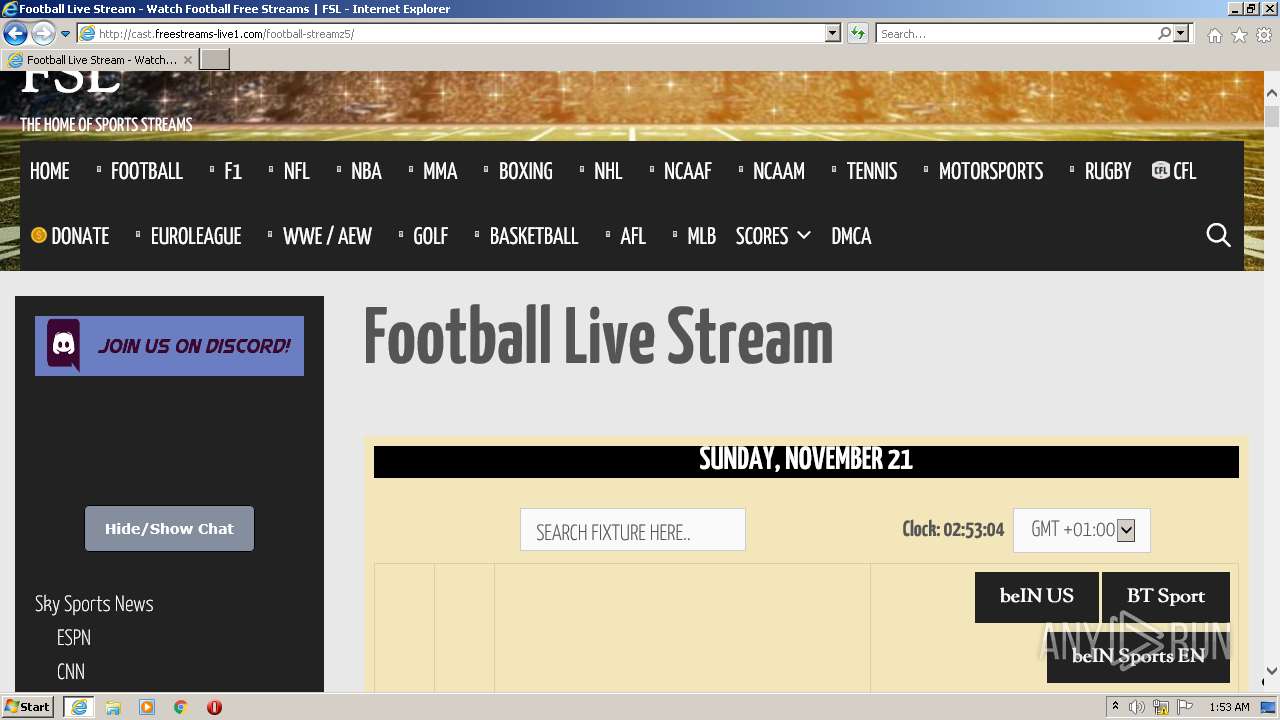Open the ESPN channel link
This screenshot has height=720, width=1280.
pyautogui.click(x=74, y=638)
